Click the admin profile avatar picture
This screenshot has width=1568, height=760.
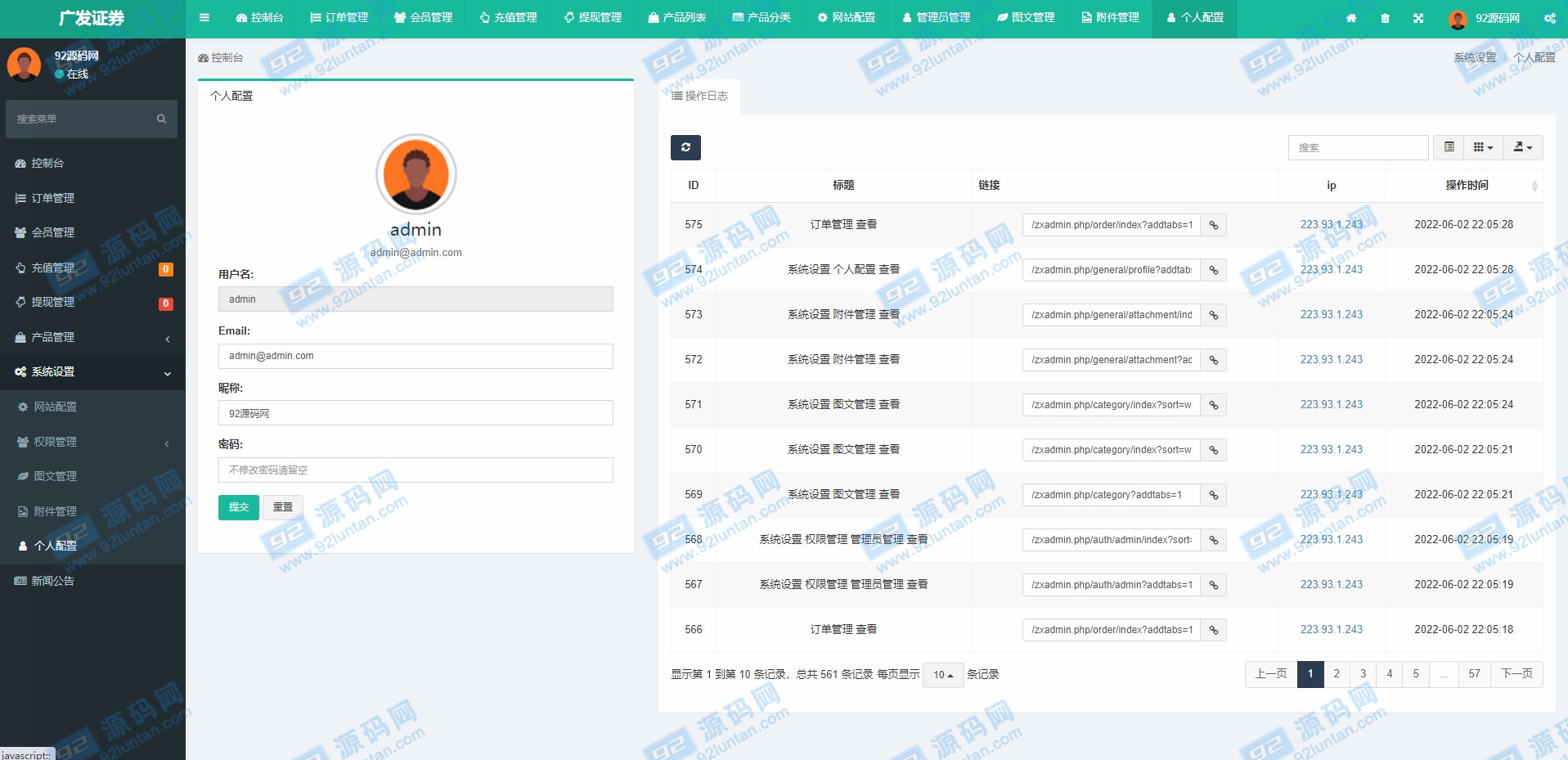[416, 174]
